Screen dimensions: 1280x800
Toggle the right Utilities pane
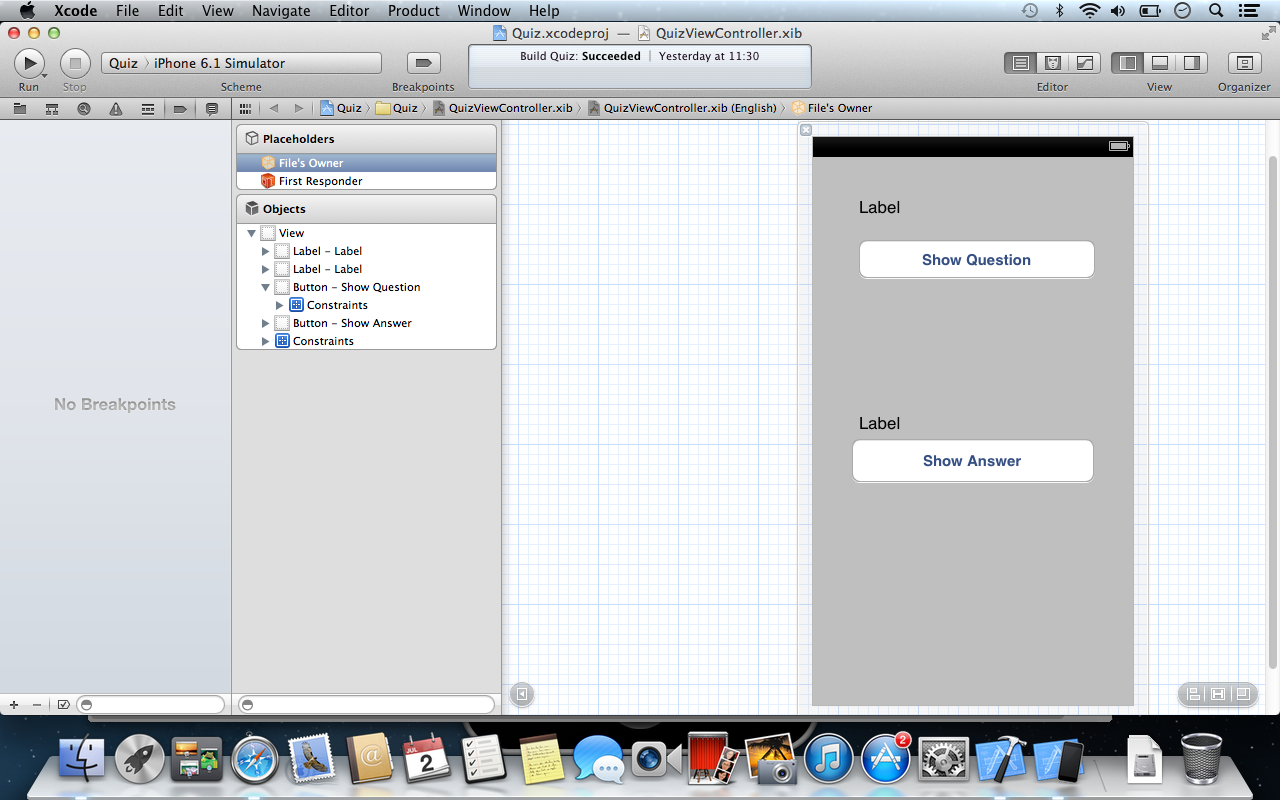(1192, 63)
